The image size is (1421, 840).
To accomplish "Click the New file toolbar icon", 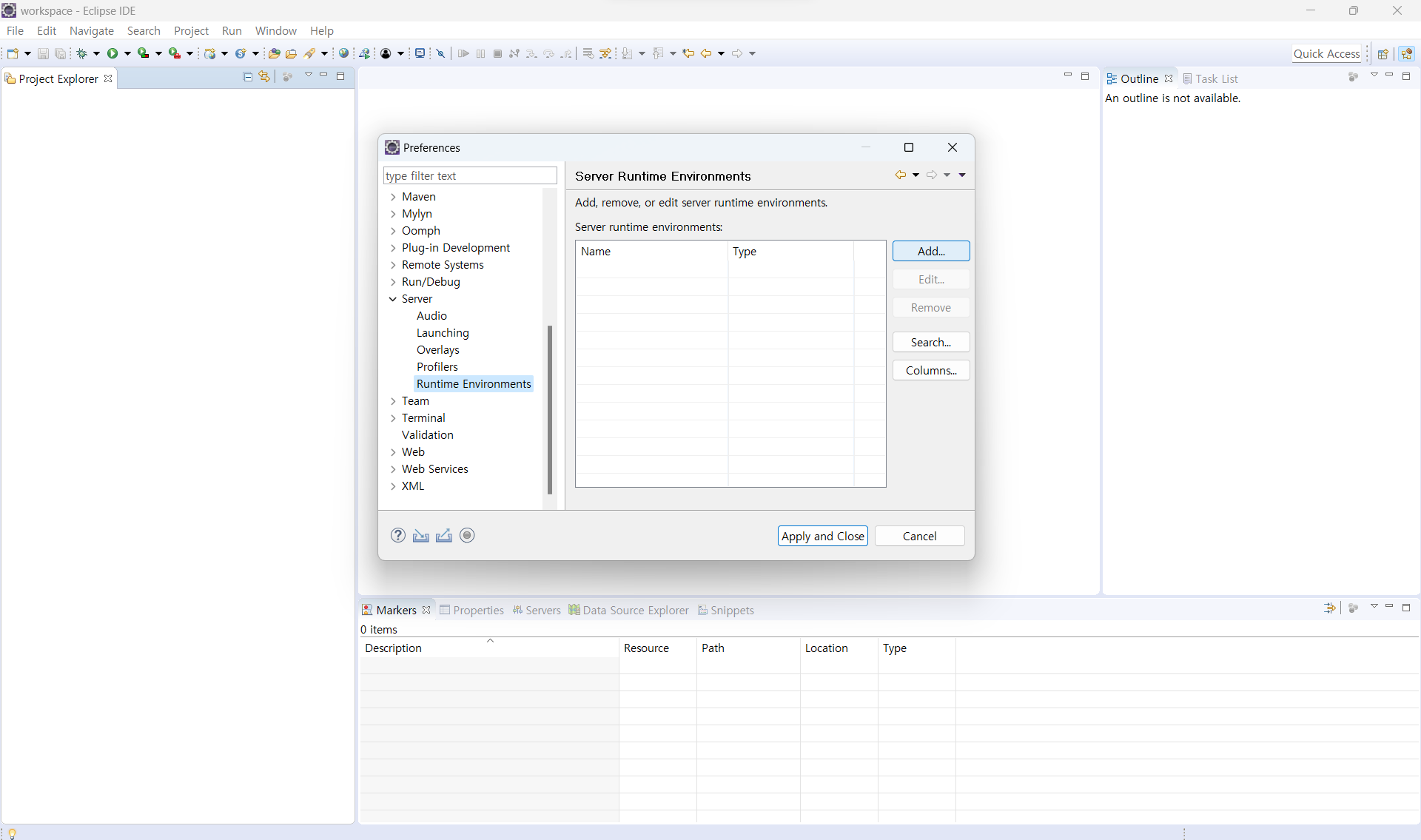I will pos(13,53).
